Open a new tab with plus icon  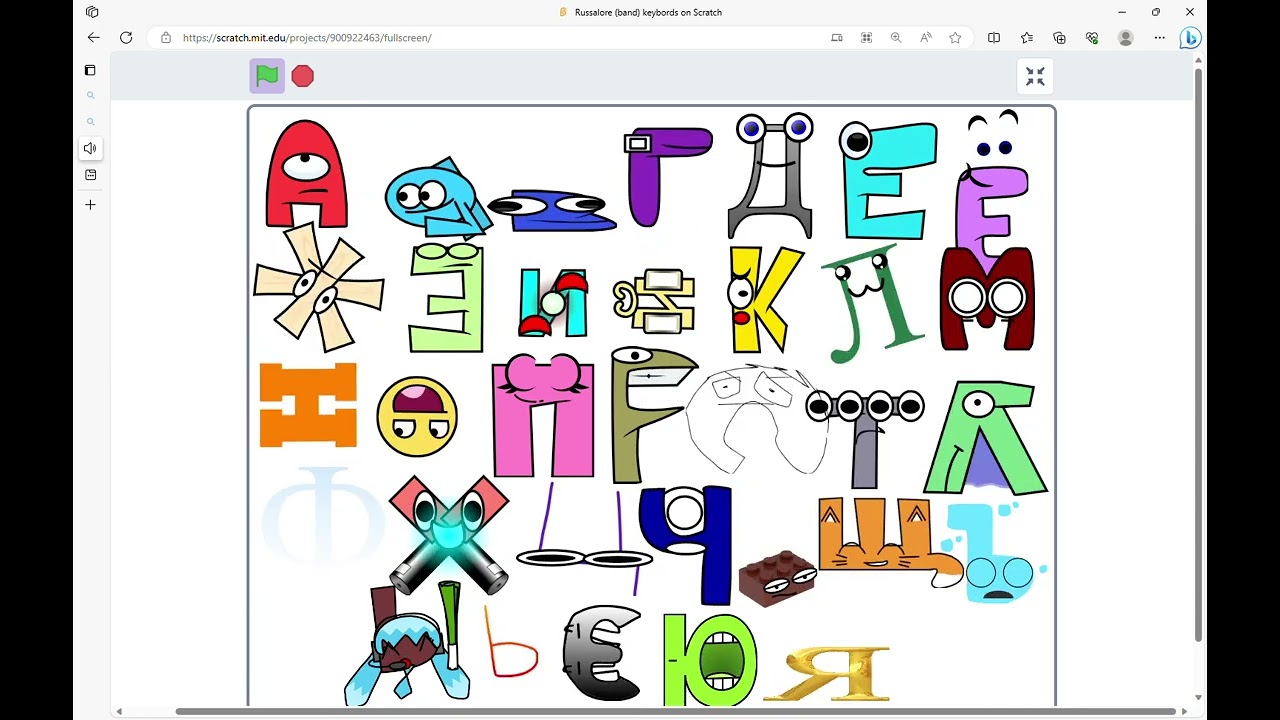tap(90, 205)
